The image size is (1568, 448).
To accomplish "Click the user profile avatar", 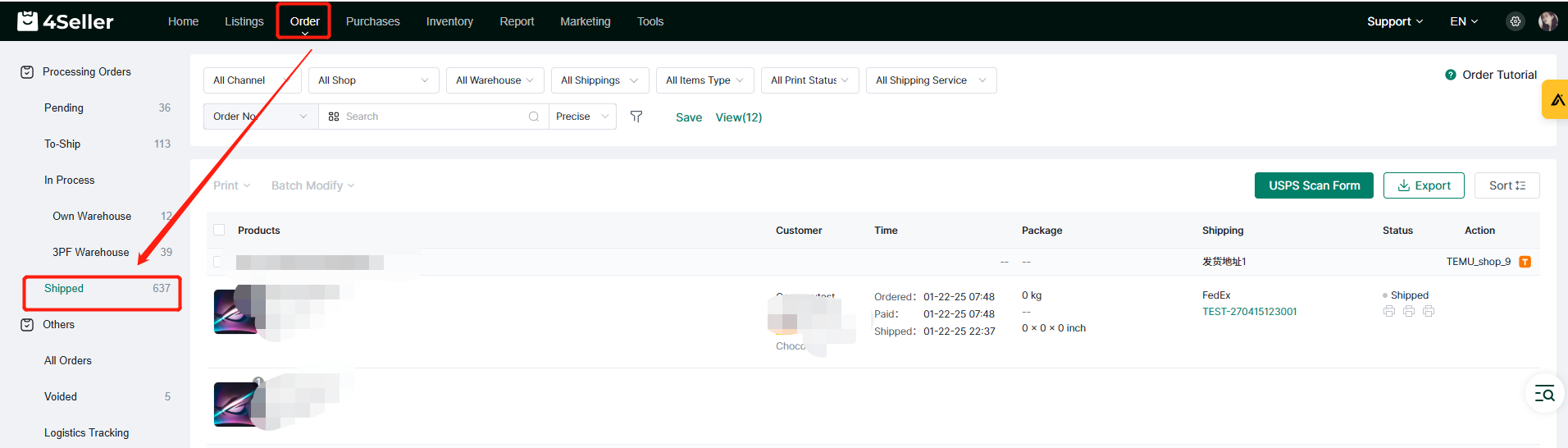I will click(1547, 21).
